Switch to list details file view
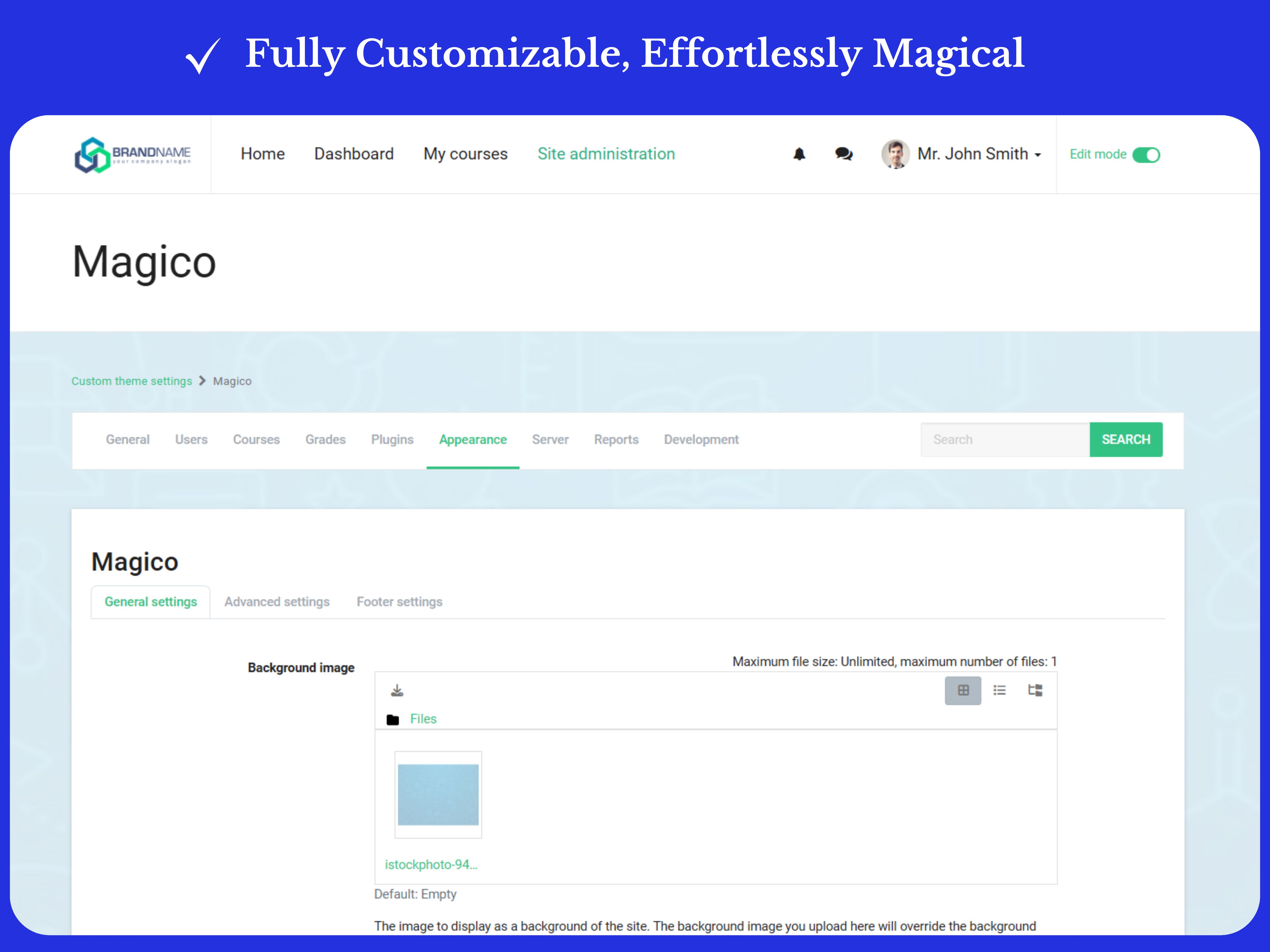Viewport: 1270px width, 952px height. (999, 690)
